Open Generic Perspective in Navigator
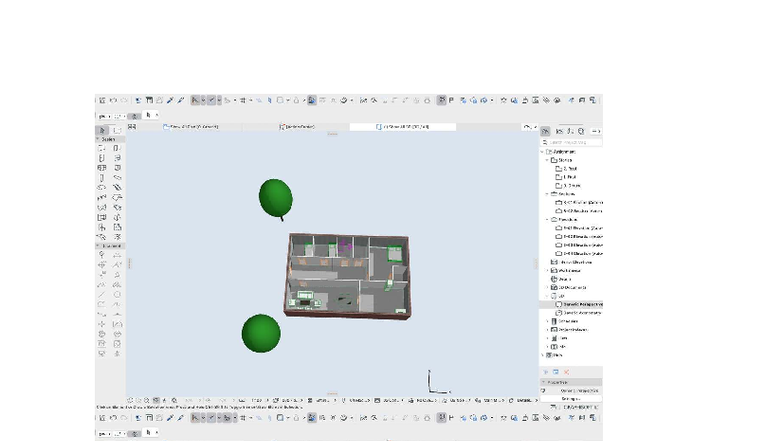 tap(579, 304)
